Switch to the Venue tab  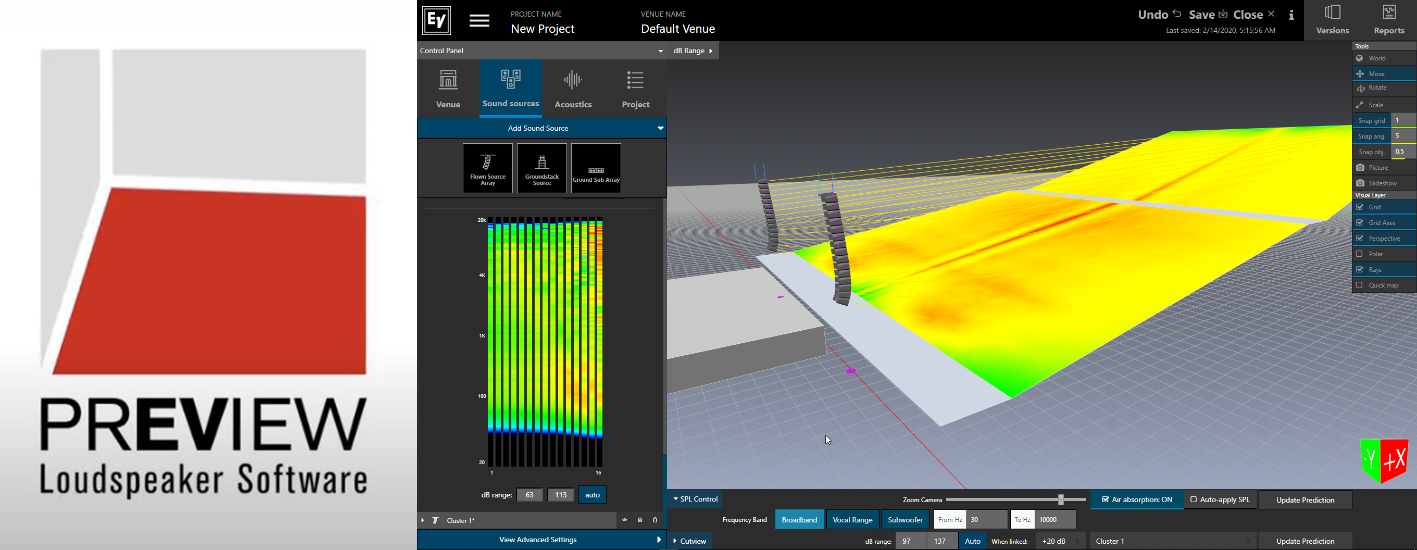(448, 89)
